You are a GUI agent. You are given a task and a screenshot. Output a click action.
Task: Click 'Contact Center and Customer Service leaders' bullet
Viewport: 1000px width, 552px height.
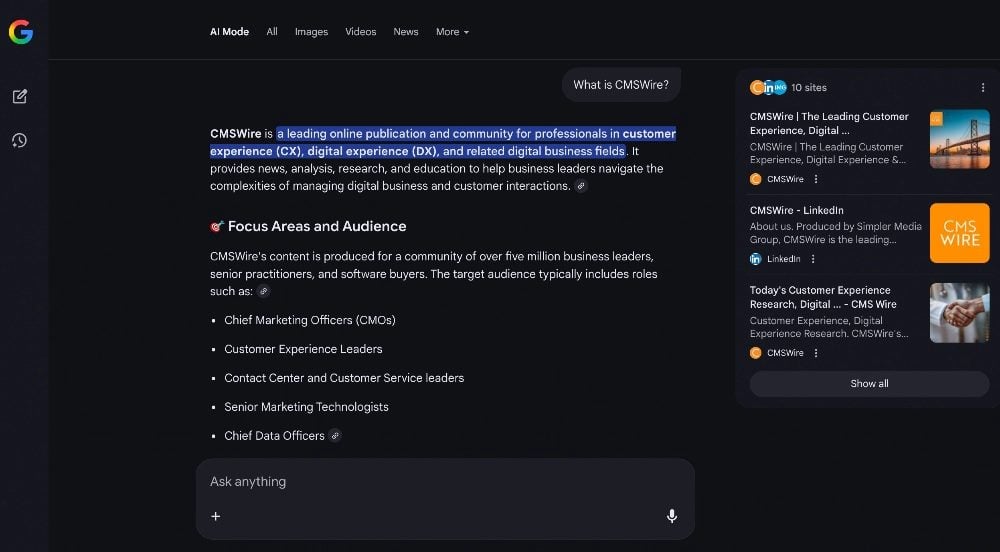tap(344, 378)
